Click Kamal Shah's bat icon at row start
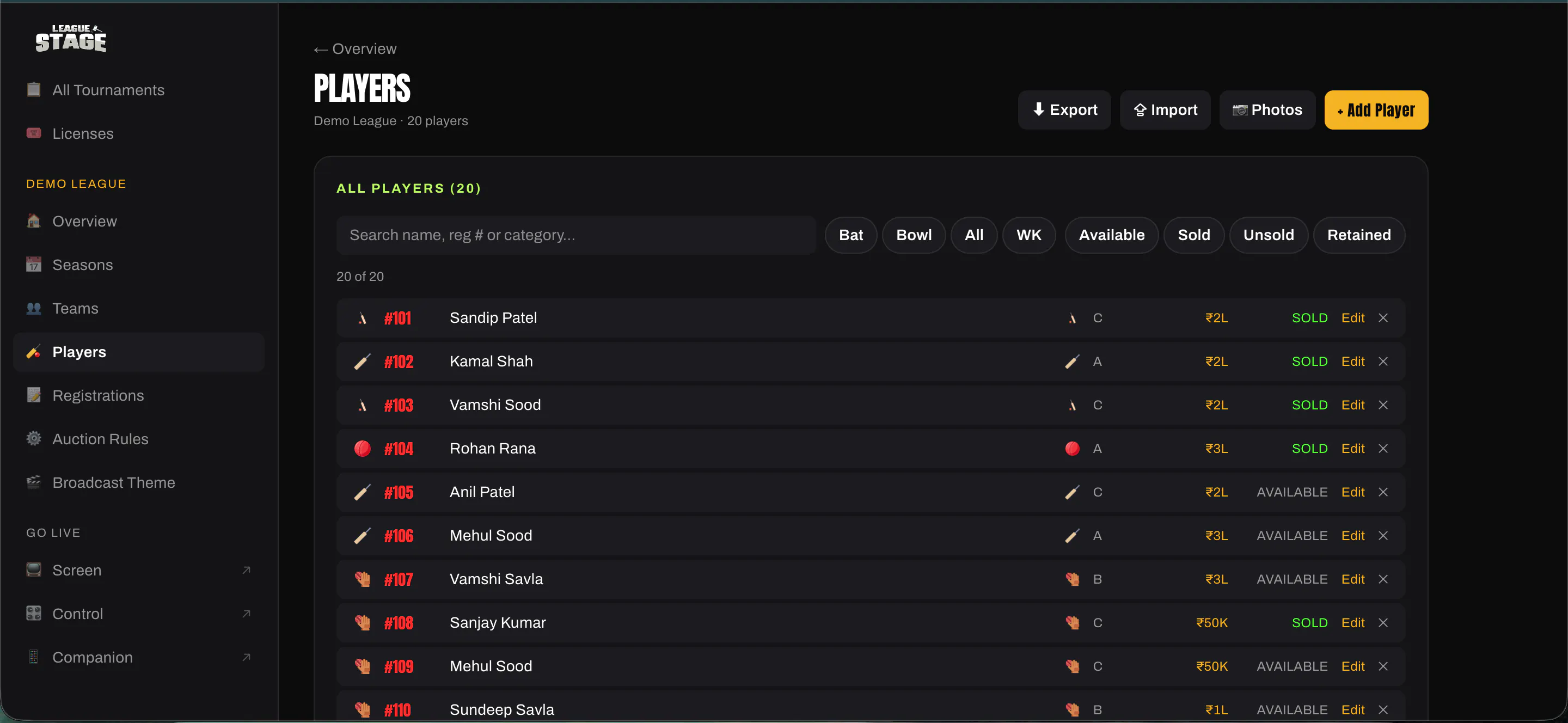 [x=362, y=361]
